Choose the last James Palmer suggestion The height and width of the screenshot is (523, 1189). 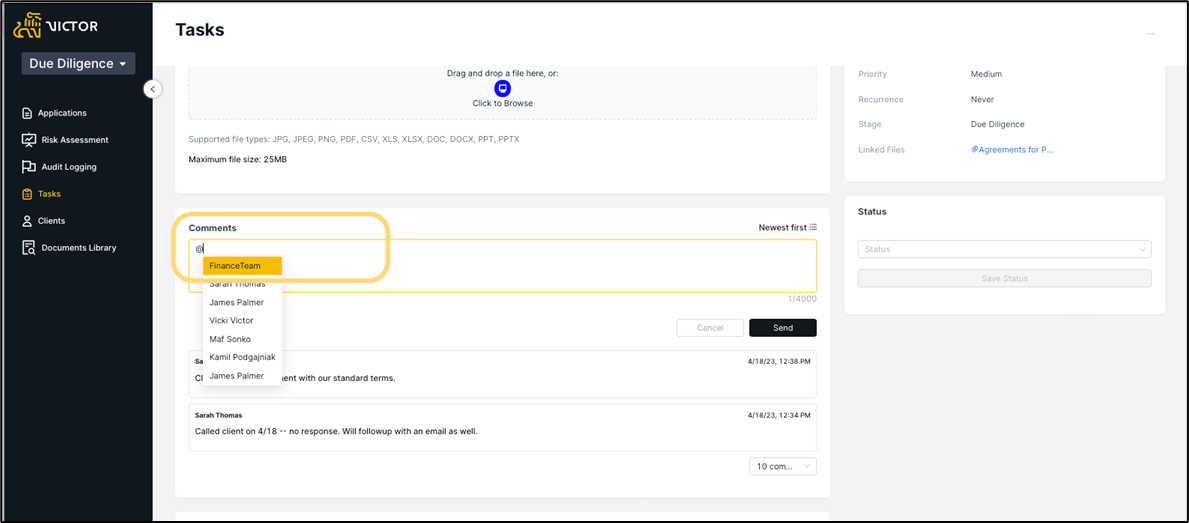pyautogui.click(x=243, y=375)
